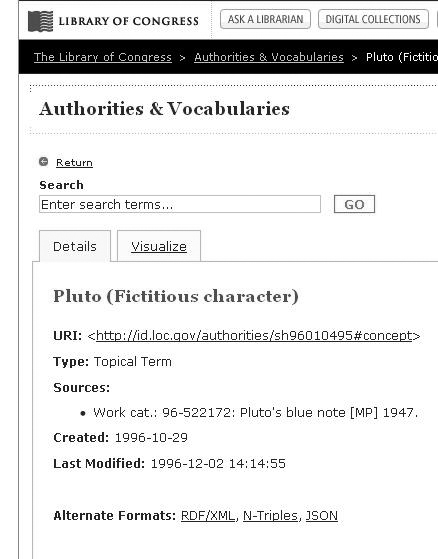
Task: Open the JSON alternate format
Action: [x=322, y=516]
